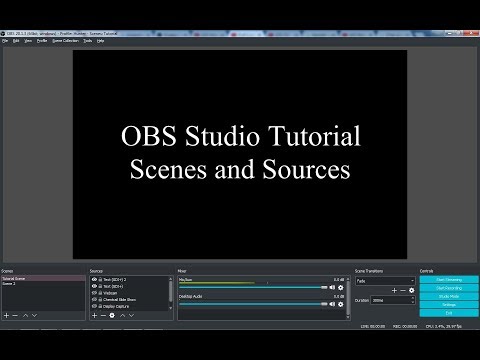The height and width of the screenshot is (360, 480).
Task: Click the Exit button in Controls
Action: [x=449, y=313]
